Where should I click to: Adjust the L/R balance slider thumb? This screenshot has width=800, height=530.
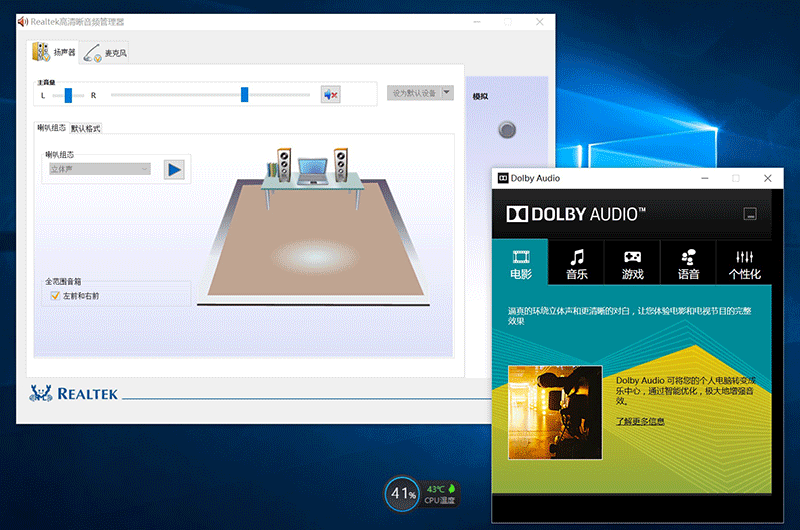68,95
